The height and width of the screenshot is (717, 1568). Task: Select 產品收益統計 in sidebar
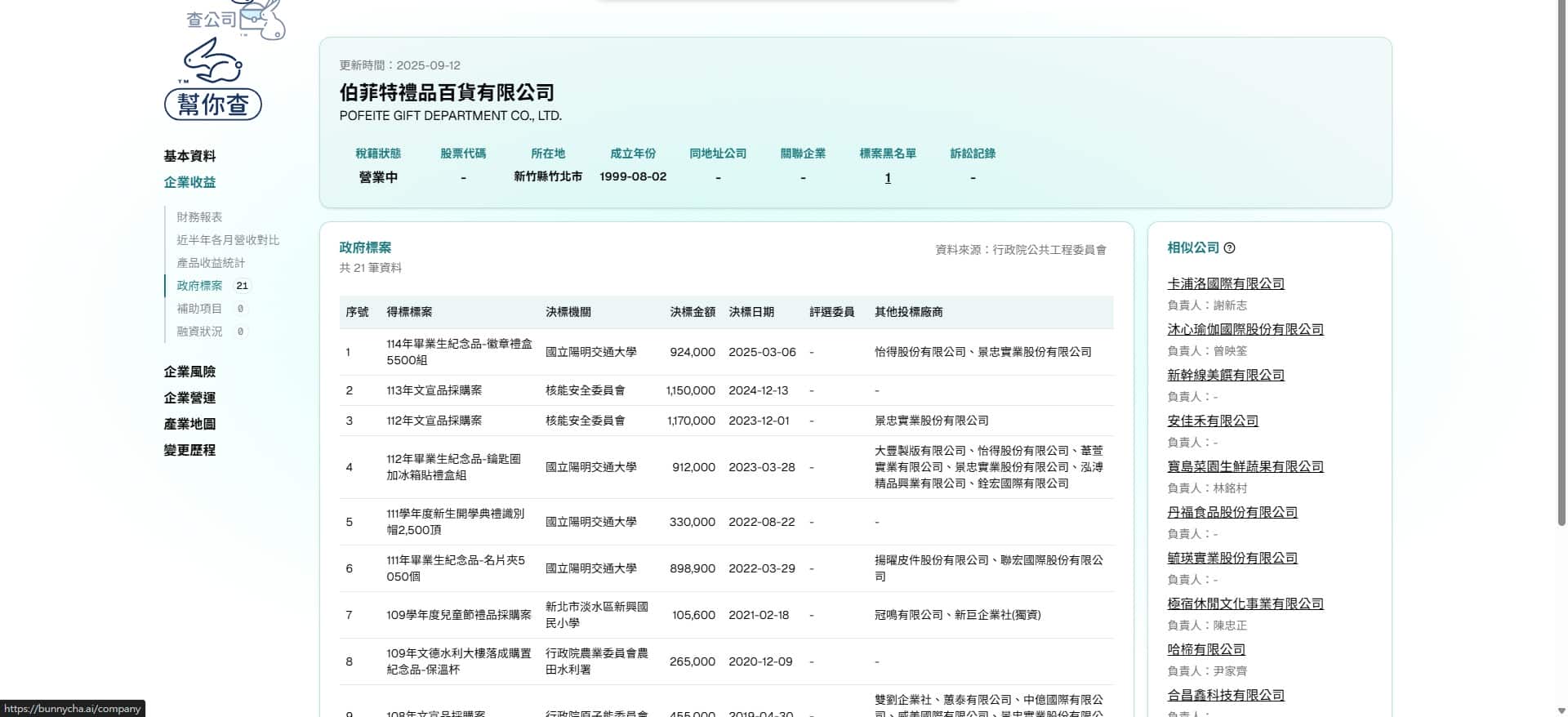pos(211,263)
